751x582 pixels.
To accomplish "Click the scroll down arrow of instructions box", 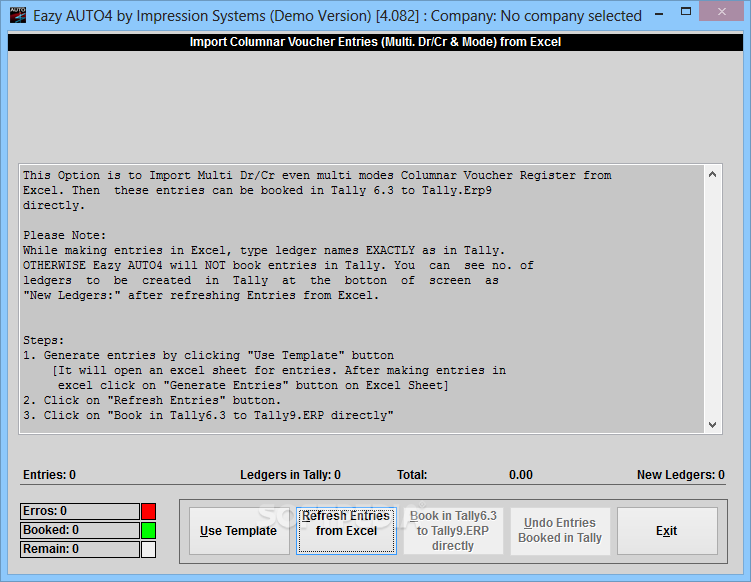I will (x=712, y=425).
